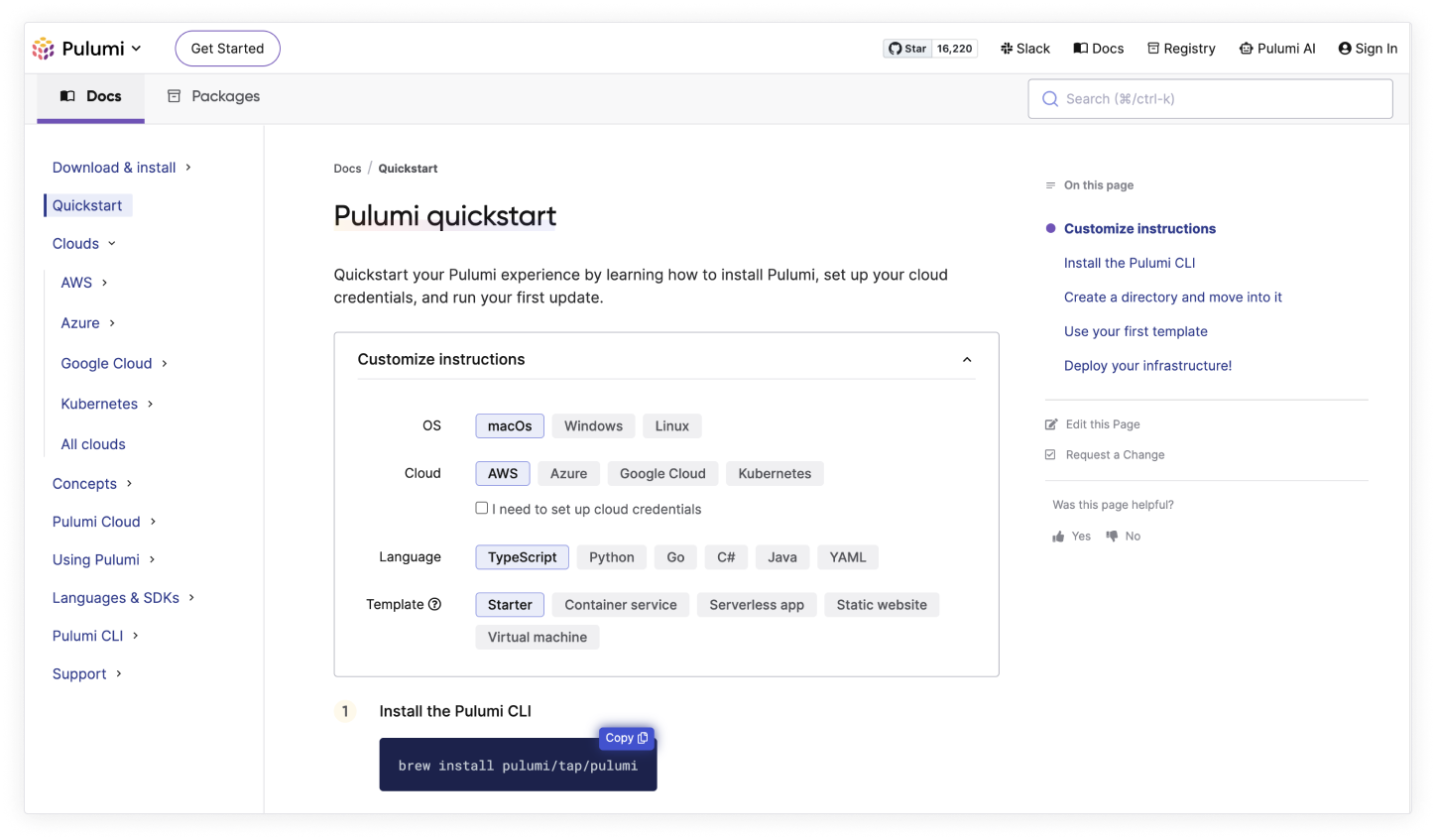Jump to Install the Pulumi CLI section
The width and height of the screenshot is (1436, 840).
click(x=1130, y=263)
